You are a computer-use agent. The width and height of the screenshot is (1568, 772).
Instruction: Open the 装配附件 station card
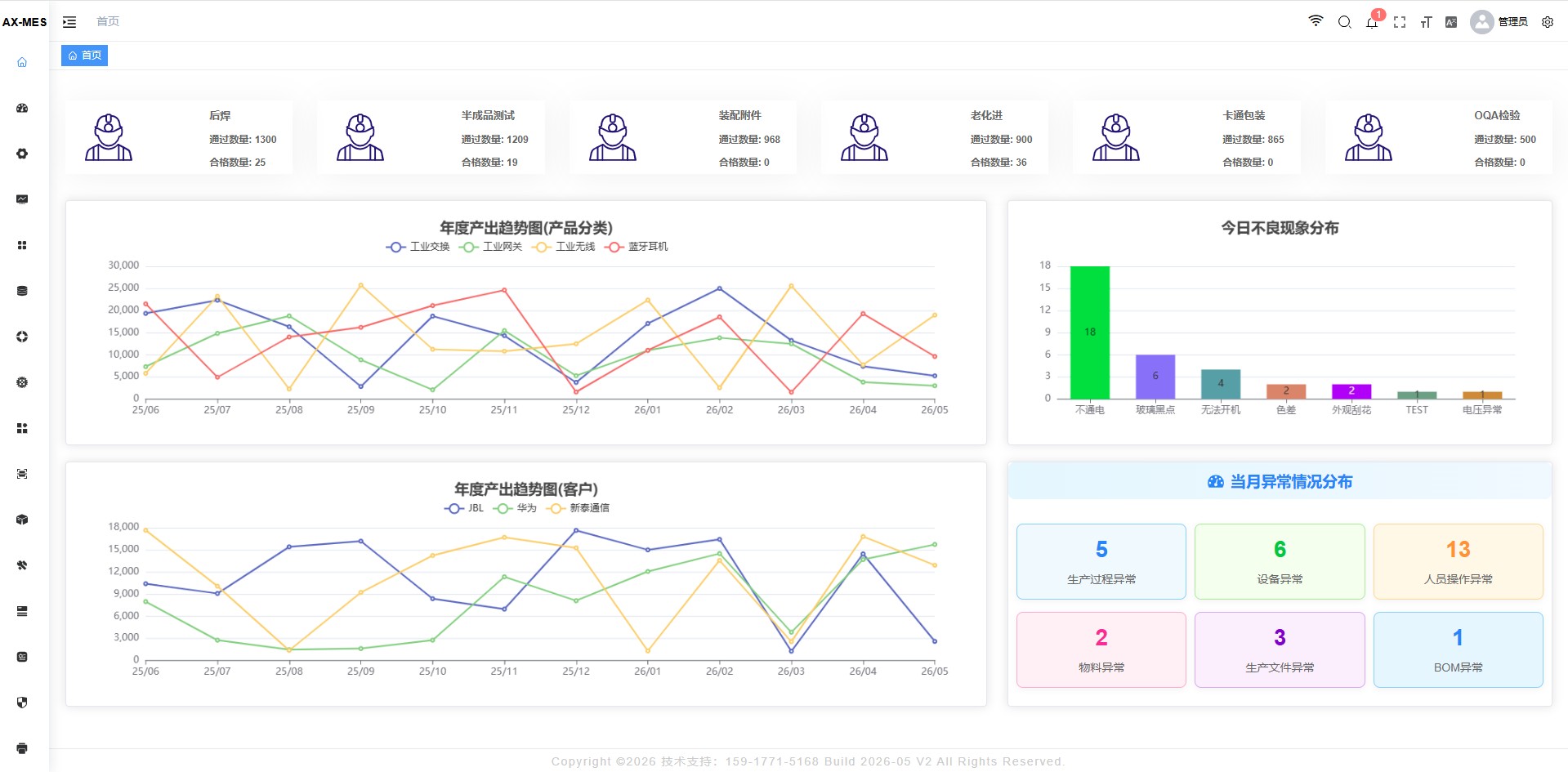point(683,137)
